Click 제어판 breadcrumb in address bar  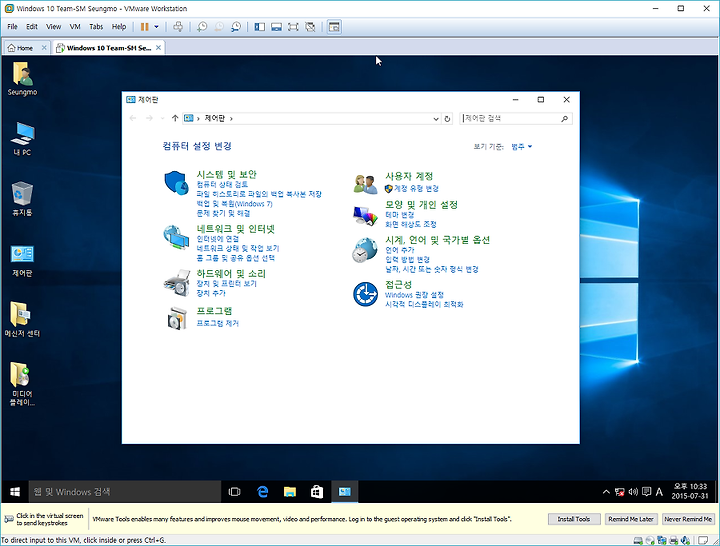[x=214, y=118]
